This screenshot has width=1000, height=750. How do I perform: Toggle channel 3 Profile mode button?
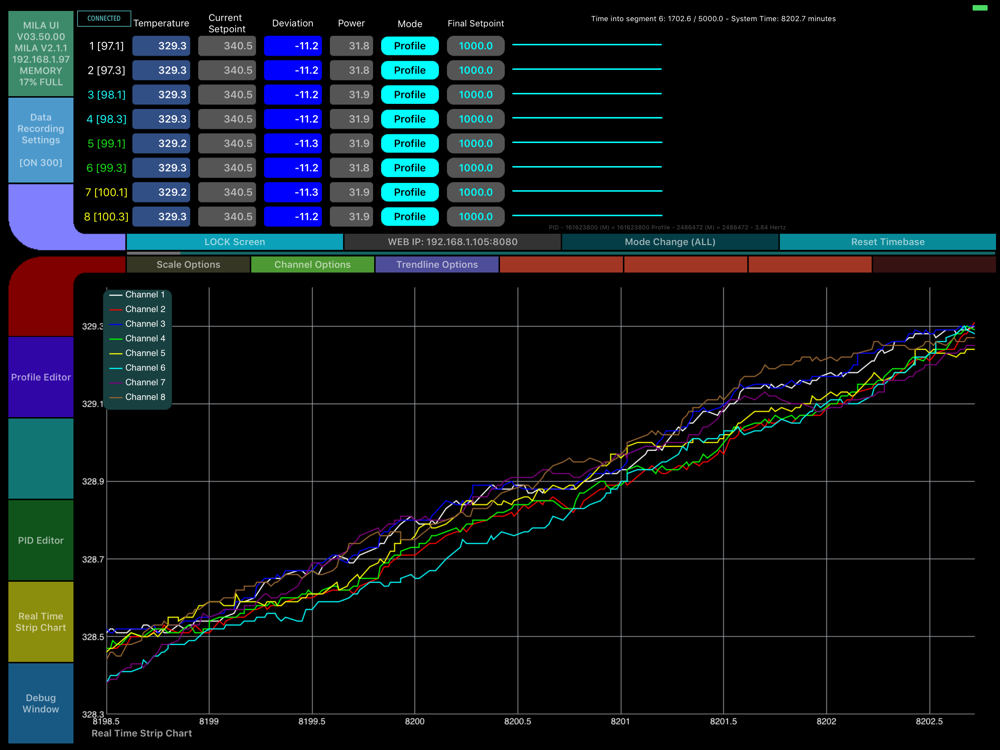tap(409, 94)
